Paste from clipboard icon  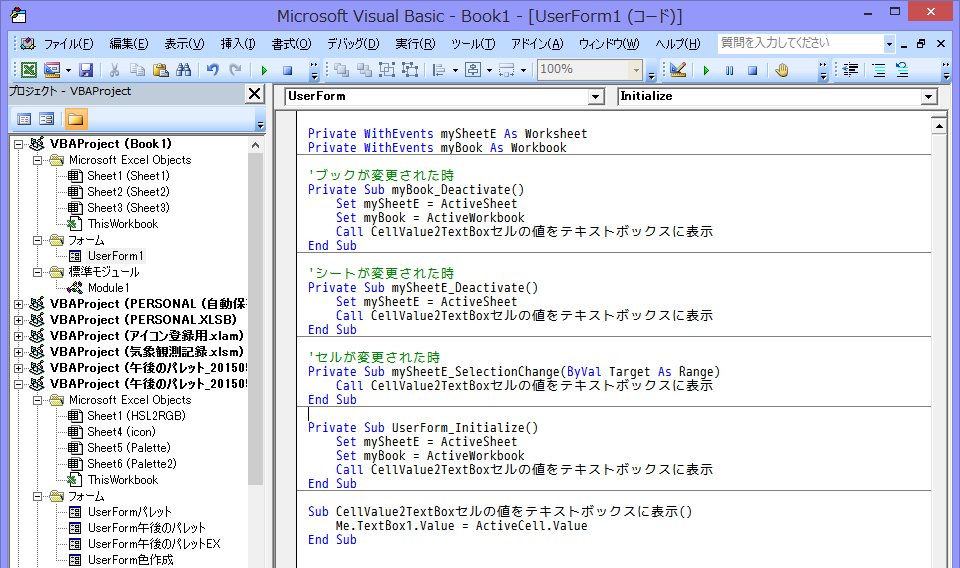tap(160, 70)
